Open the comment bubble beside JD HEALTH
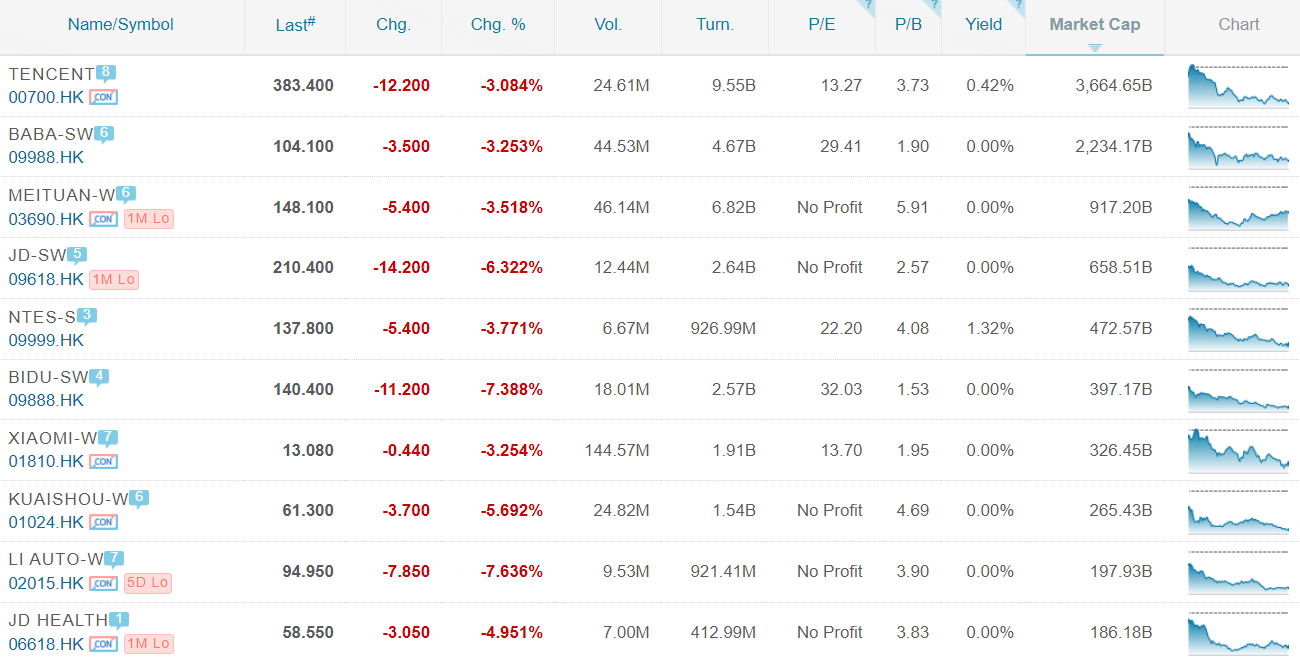Viewport: 1300px width, 662px height. click(x=119, y=620)
